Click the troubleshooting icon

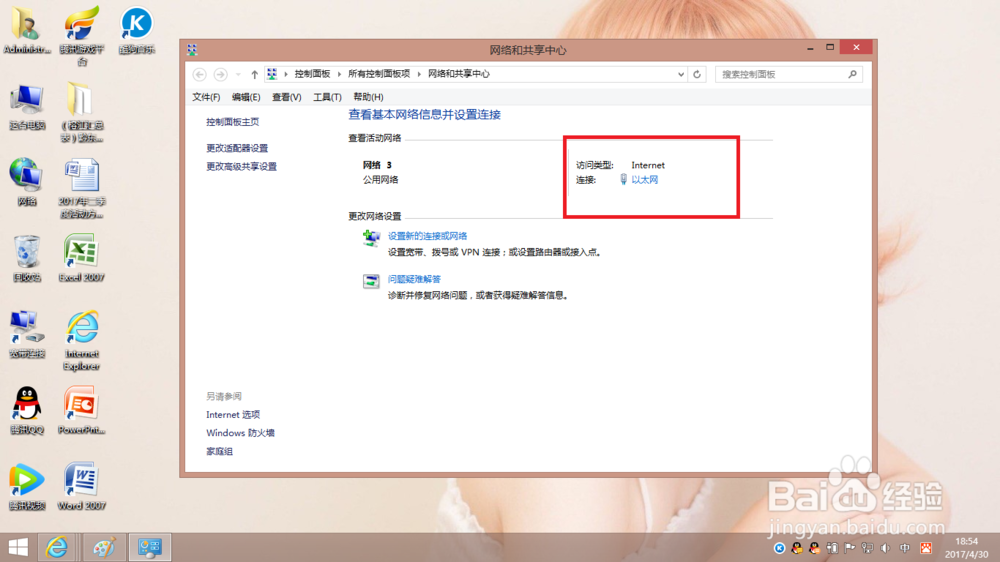tap(371, 281)
